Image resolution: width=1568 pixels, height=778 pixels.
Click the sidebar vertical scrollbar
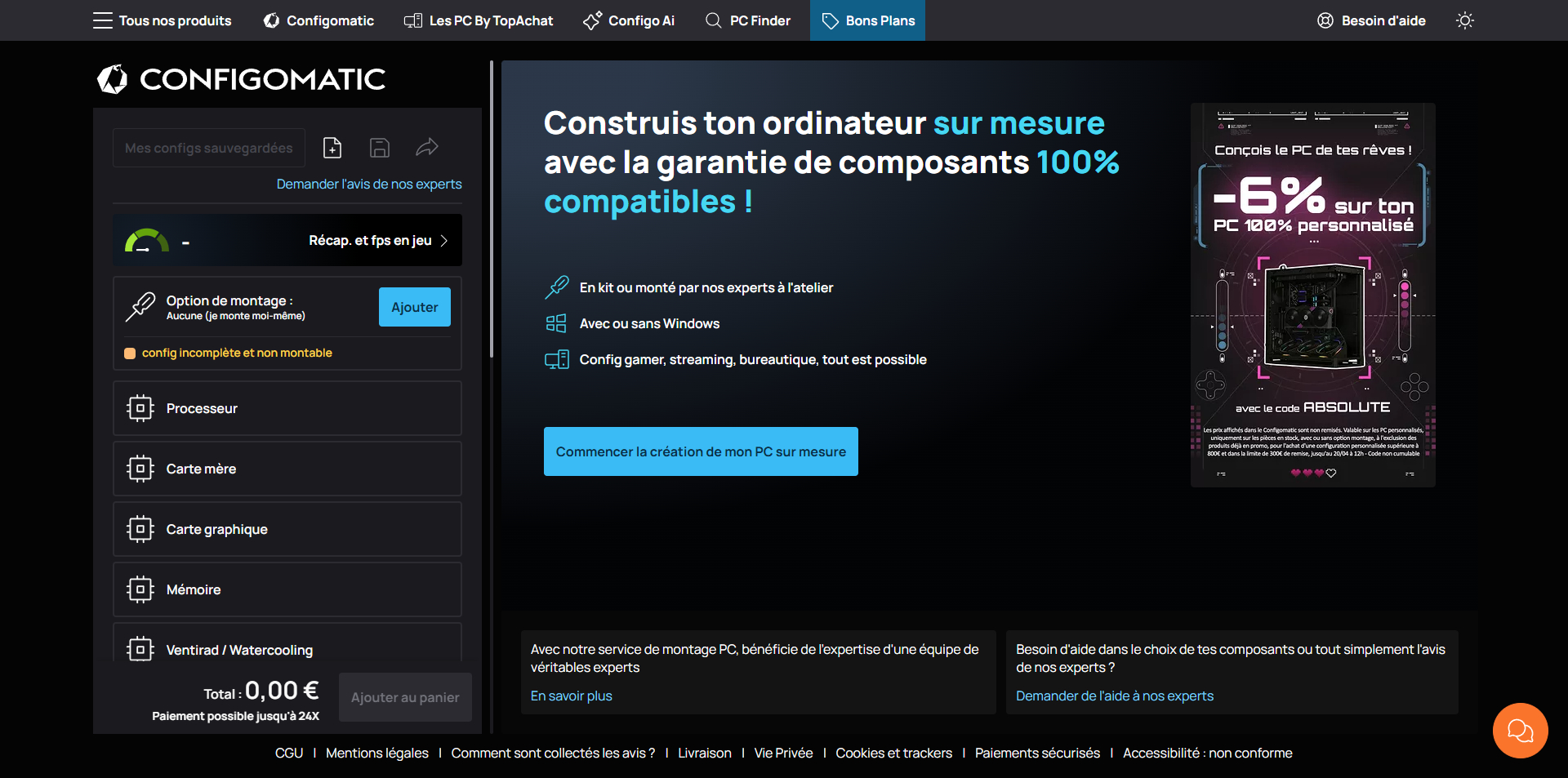[x=492, y=209]
